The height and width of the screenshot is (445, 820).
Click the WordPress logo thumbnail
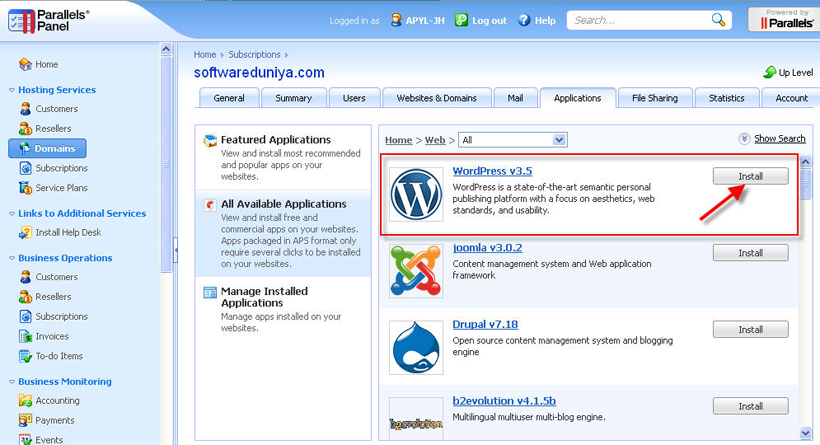pyautogui.click(x=416, y=194)
